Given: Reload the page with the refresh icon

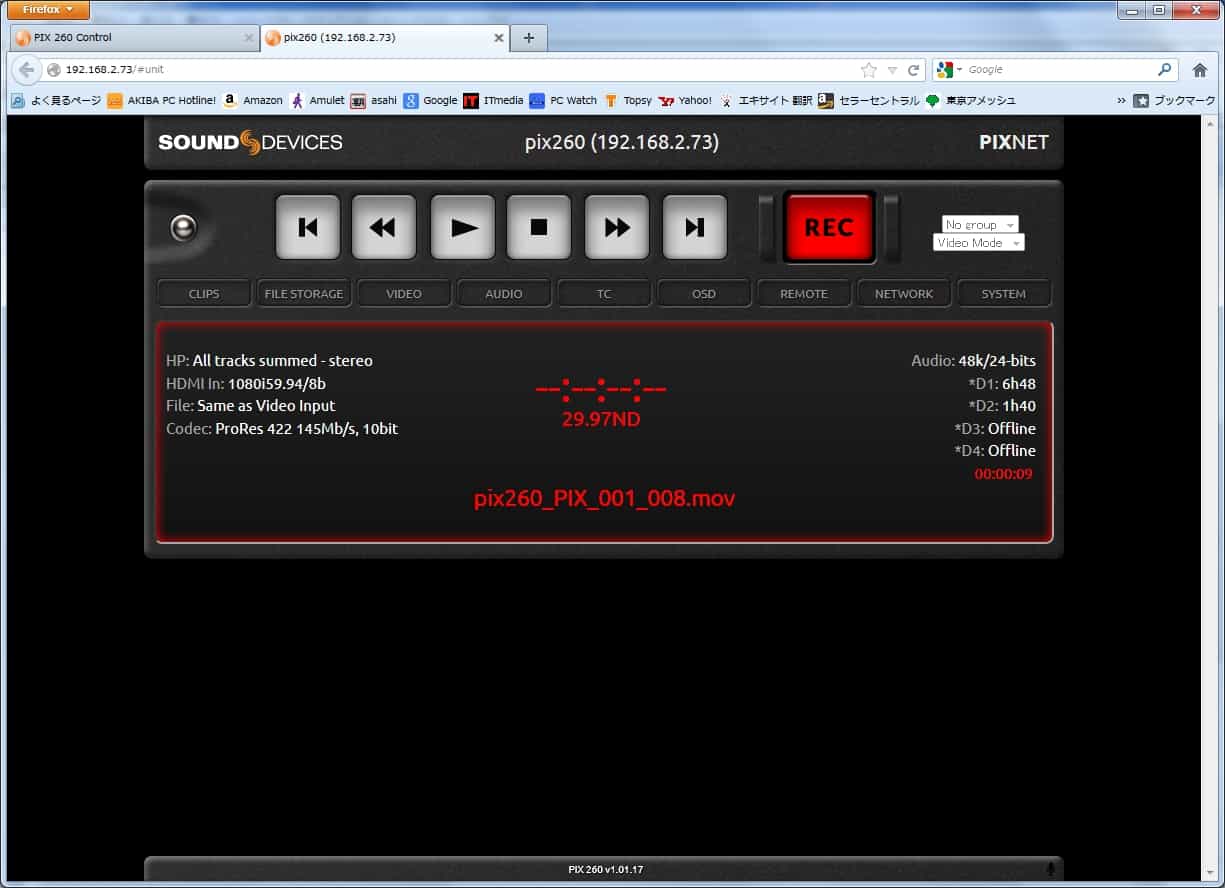Looking at the screenshot, I should click(913, 70).
